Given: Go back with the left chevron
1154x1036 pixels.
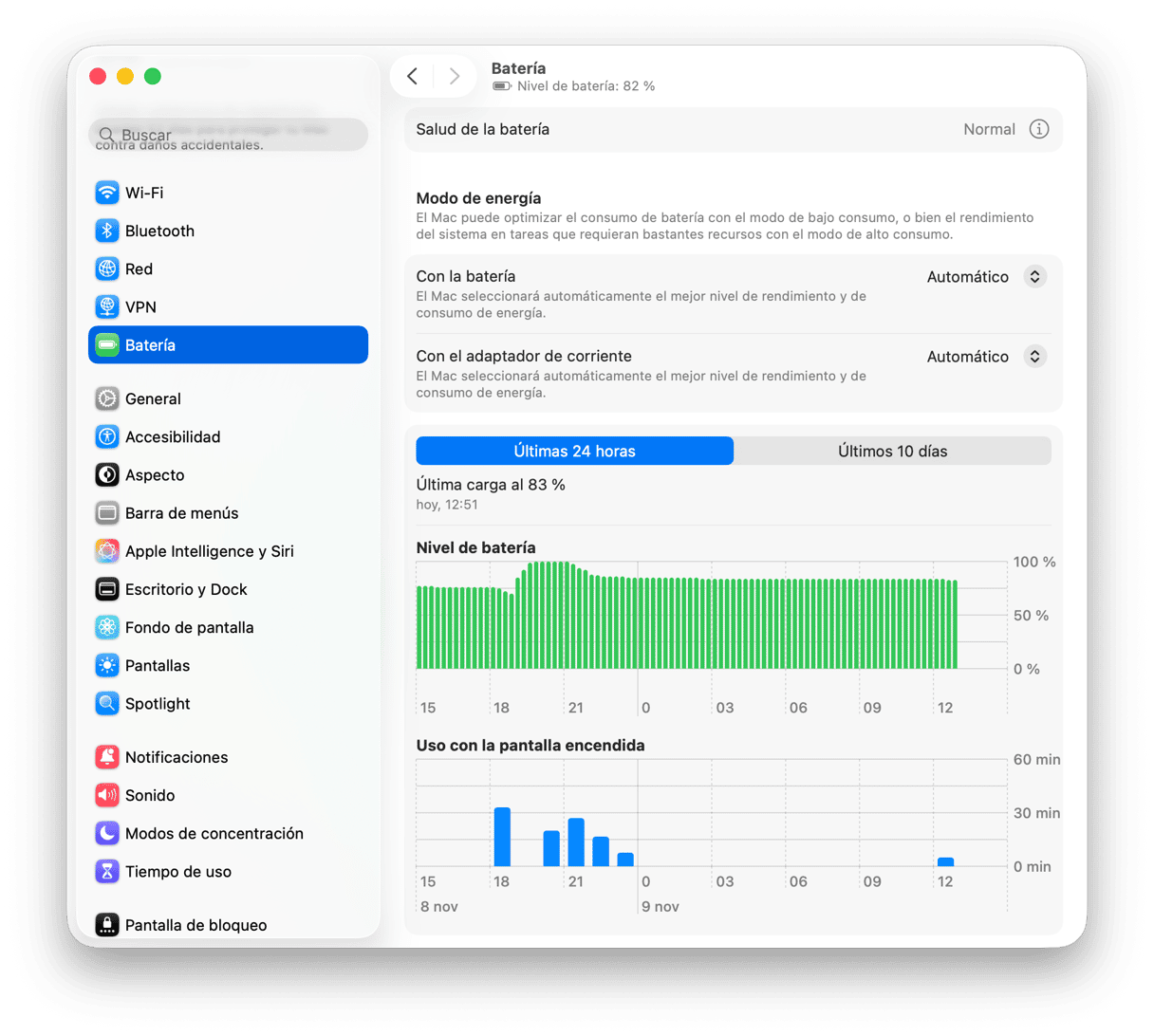Looking at the screenshot, I should coord(413,76).
